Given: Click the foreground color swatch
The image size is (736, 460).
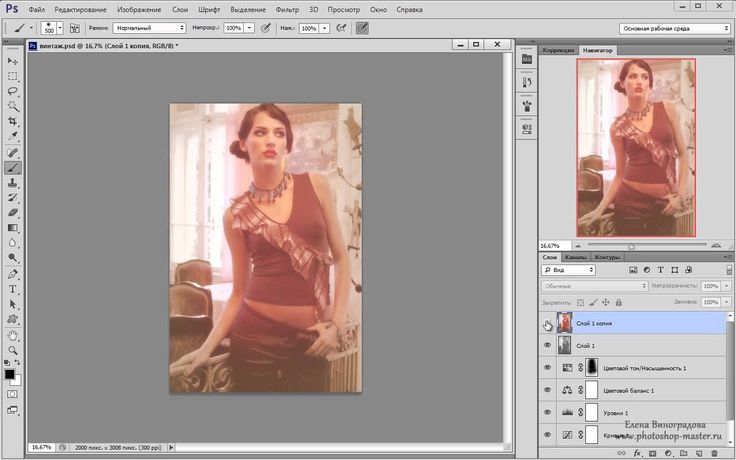Looking at the screenshot, I should 10,374.
